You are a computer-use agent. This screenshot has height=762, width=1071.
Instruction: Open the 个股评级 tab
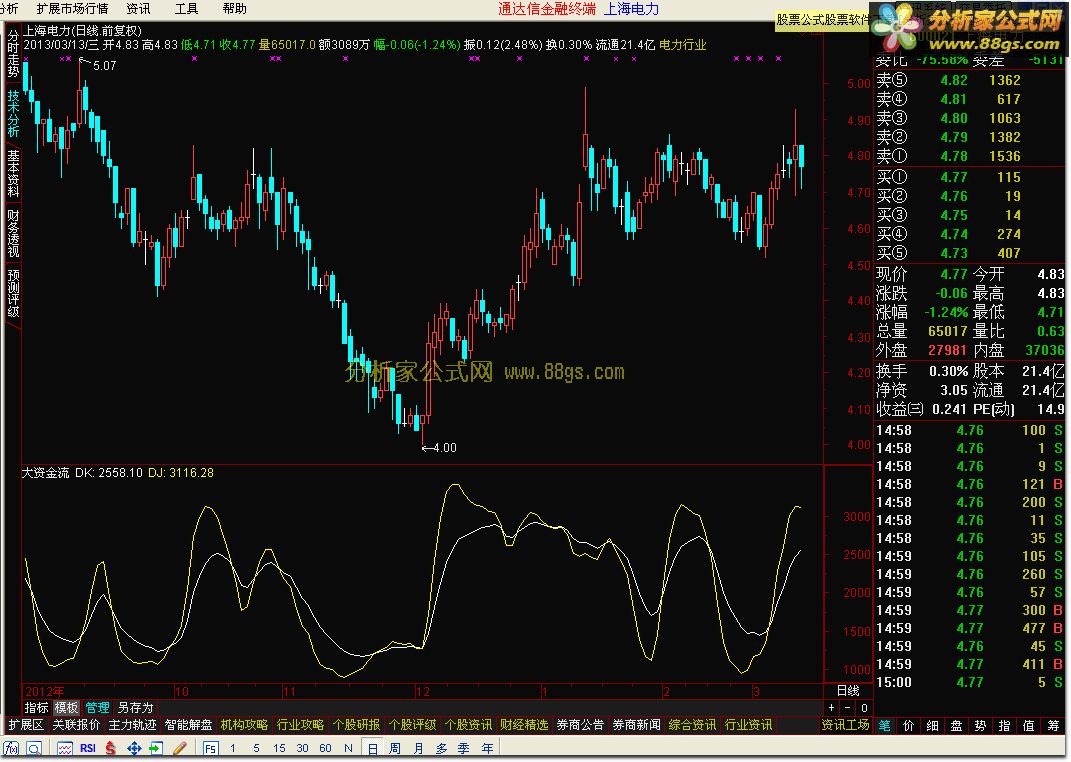pyautogui.click(x=413, y=725)
